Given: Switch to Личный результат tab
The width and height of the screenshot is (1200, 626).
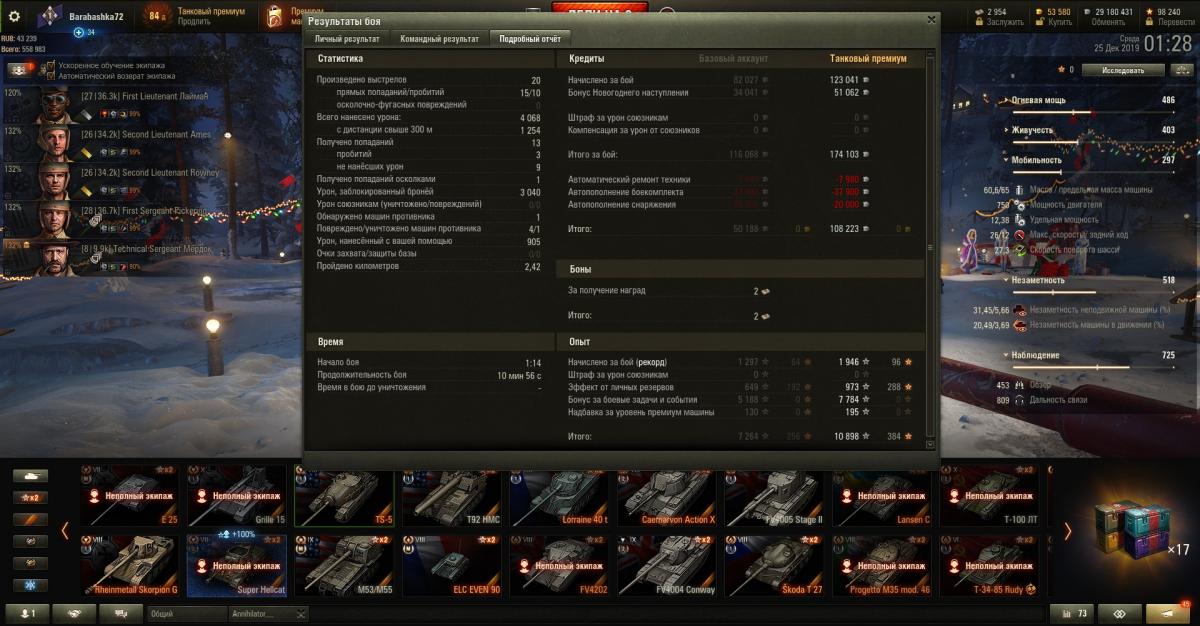Looking at the screenshot, I should [x=347, y=39].
